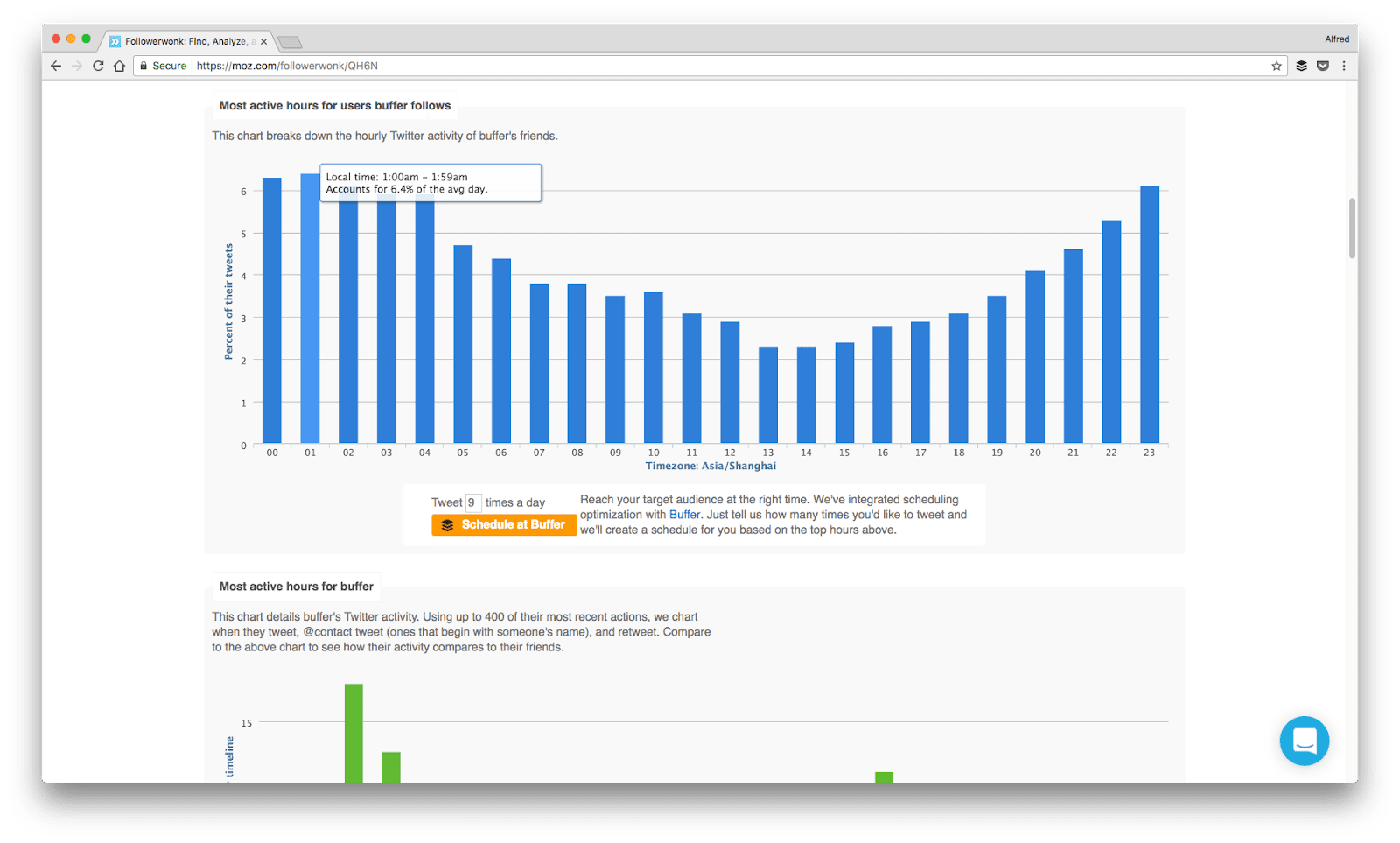Viewport: 1400px width, 843px height.
Task: Reload the page with the refresh icon
Action: [x=98, y=66]
